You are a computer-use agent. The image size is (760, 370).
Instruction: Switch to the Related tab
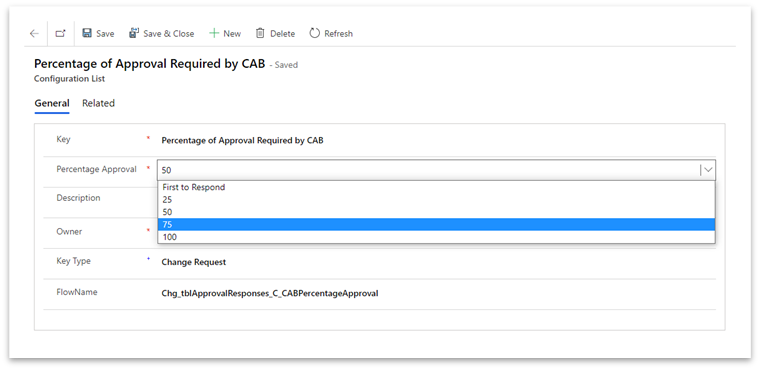98,103
